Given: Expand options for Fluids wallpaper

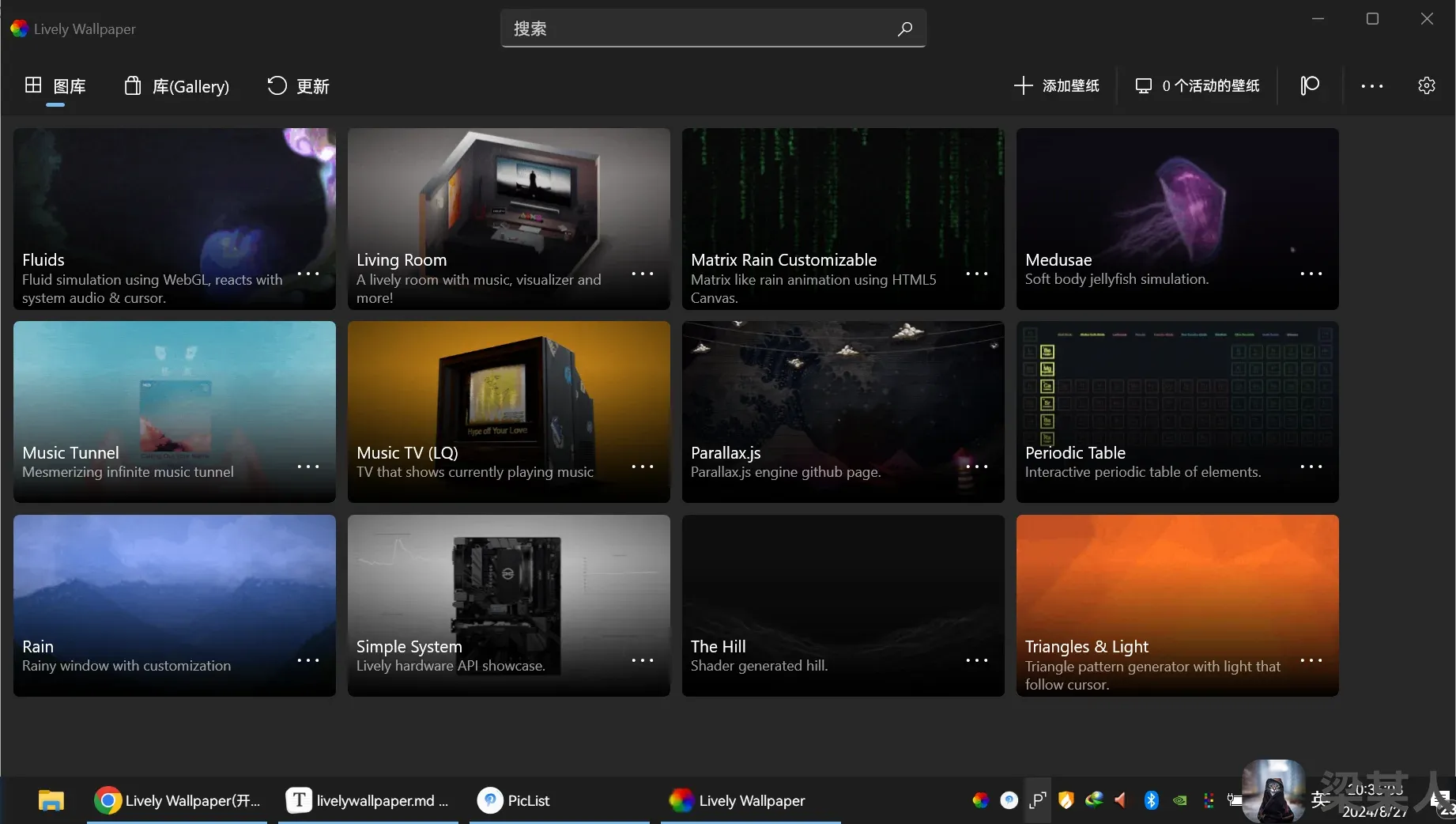Looking at the screenshot, I should coord(308,274).
